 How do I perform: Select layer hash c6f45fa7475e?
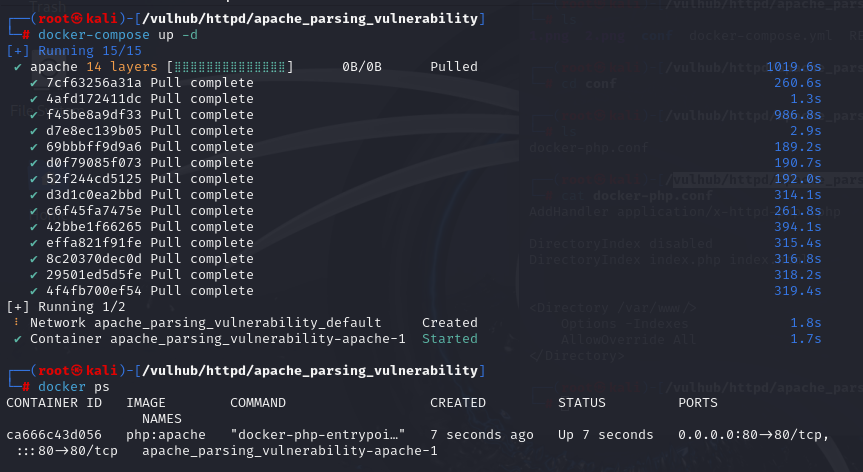(94, 211)
